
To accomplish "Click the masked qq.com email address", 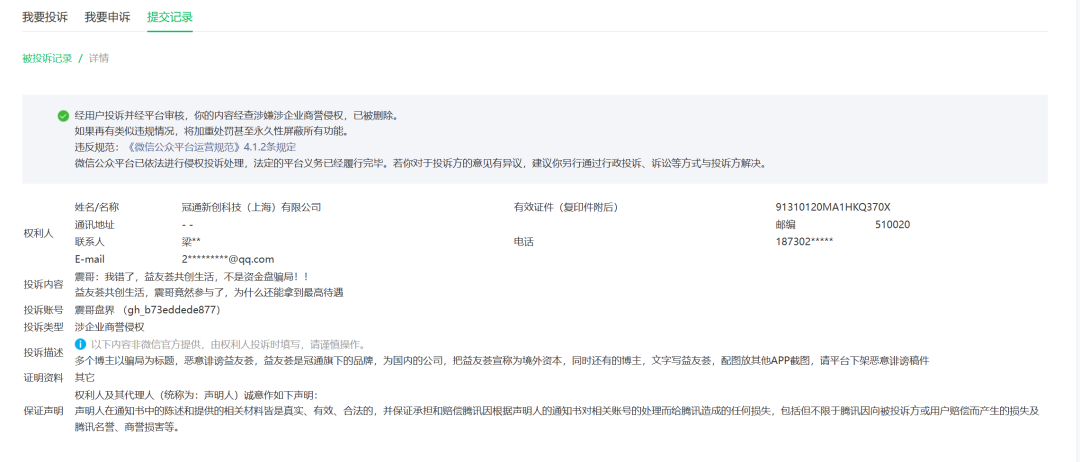I will tap(220, 259).
